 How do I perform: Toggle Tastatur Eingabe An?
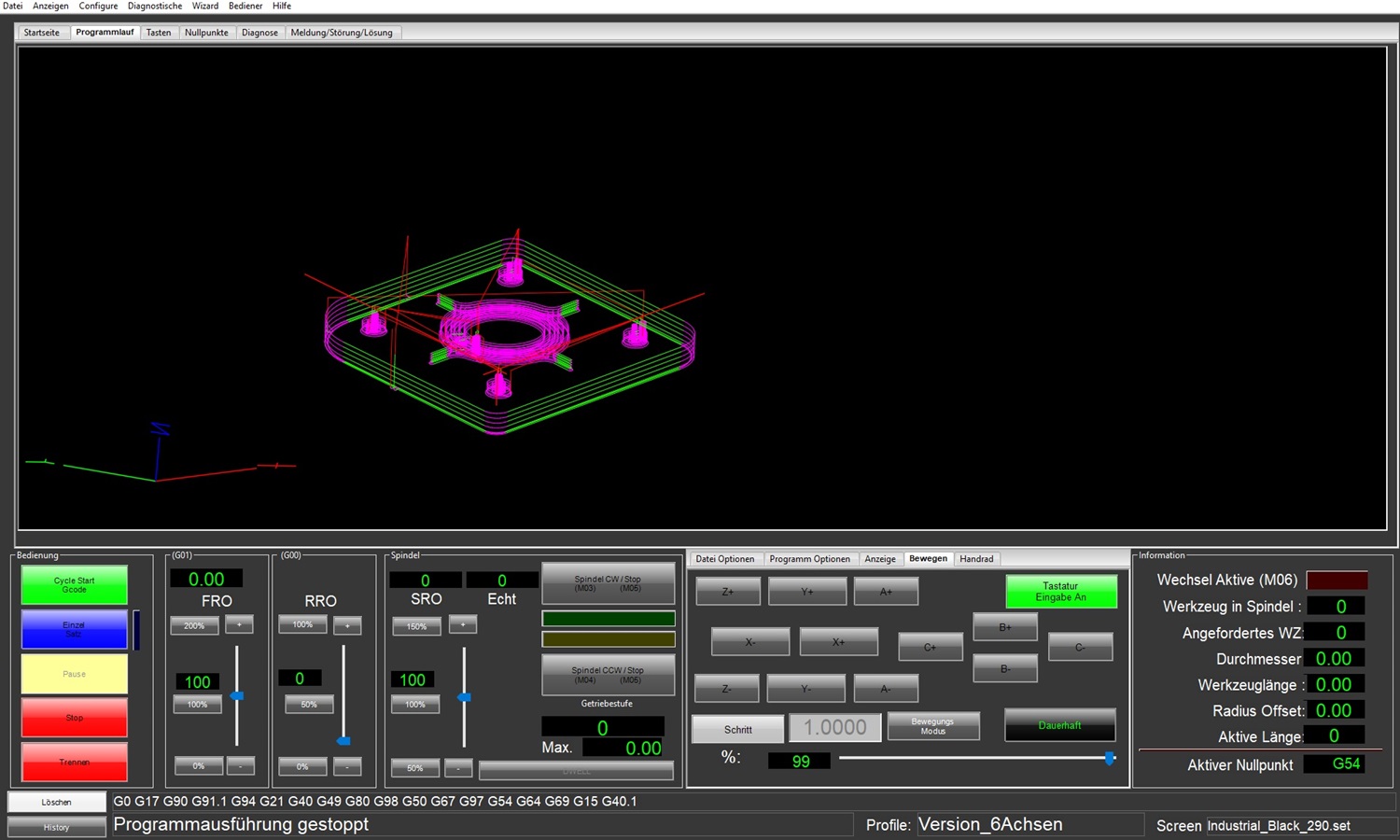1061,592
